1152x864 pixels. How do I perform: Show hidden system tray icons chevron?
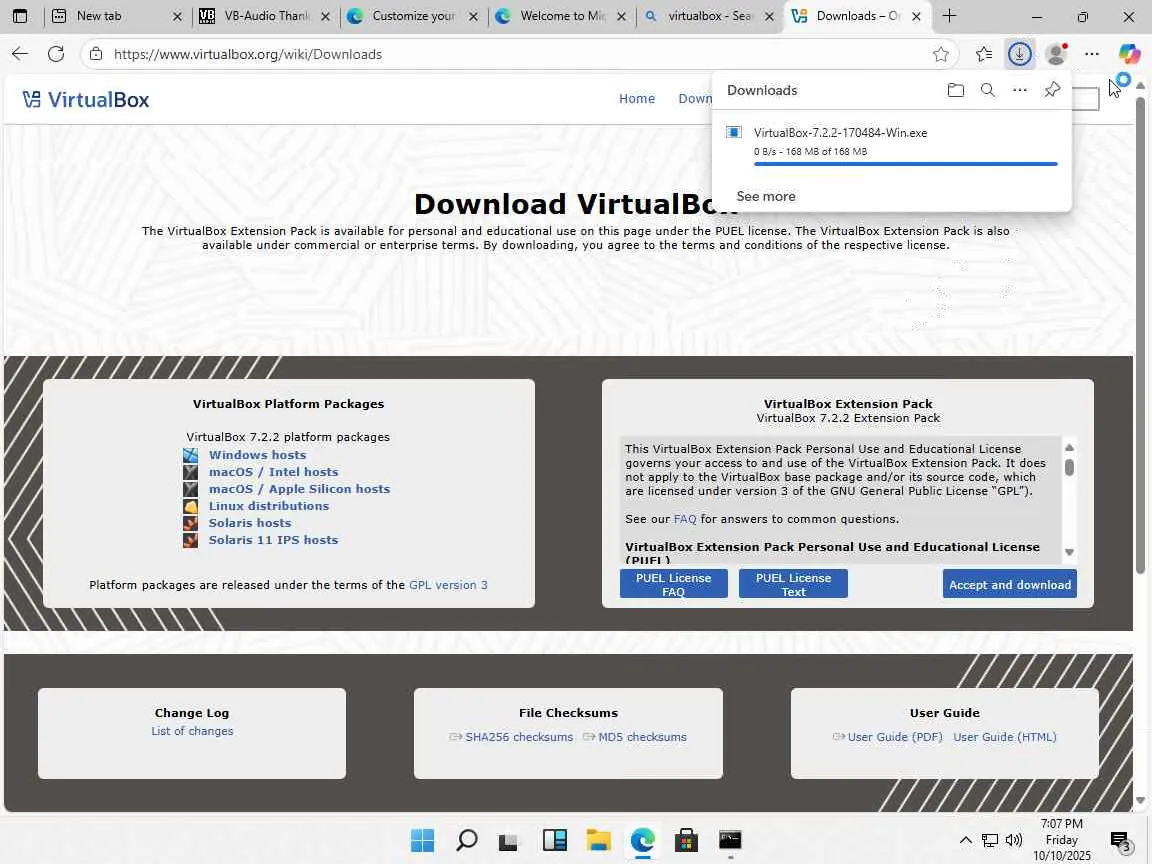(965, 840)
